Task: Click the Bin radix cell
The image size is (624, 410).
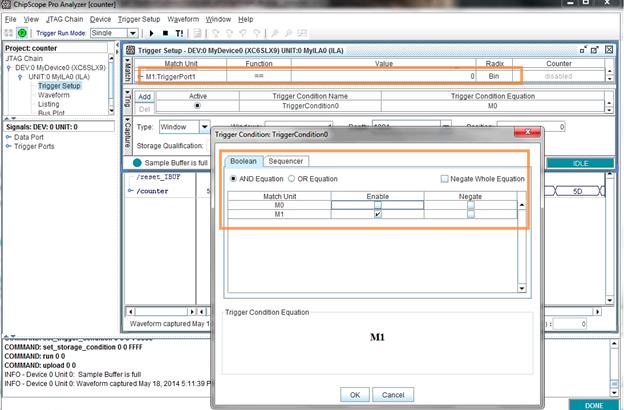Action: pyautogui.click(x=494, y=76)
